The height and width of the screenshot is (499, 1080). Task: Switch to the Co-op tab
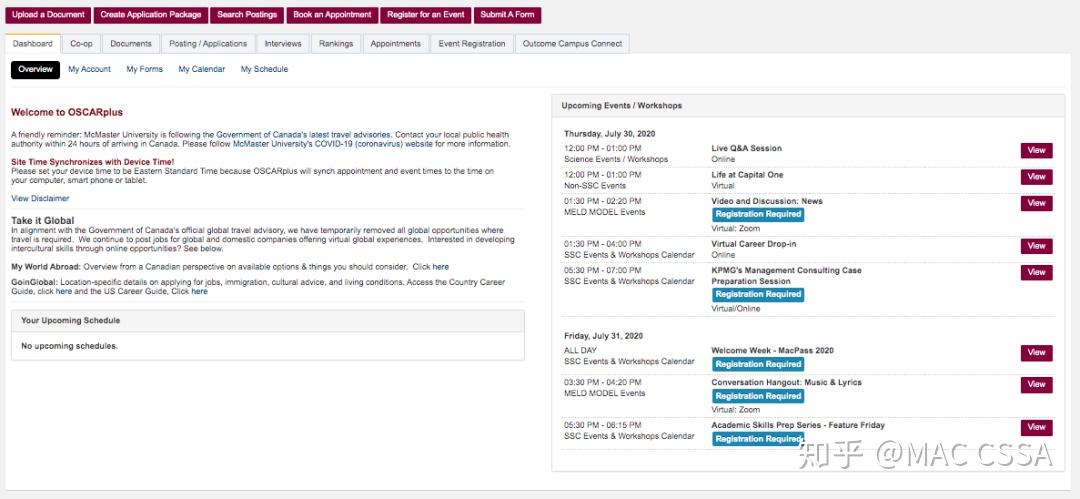coord(81,44)
